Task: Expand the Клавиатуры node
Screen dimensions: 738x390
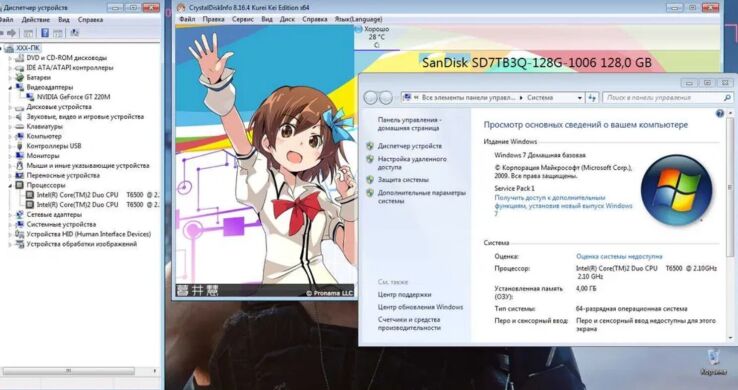Action: click(x=10, y=127)
